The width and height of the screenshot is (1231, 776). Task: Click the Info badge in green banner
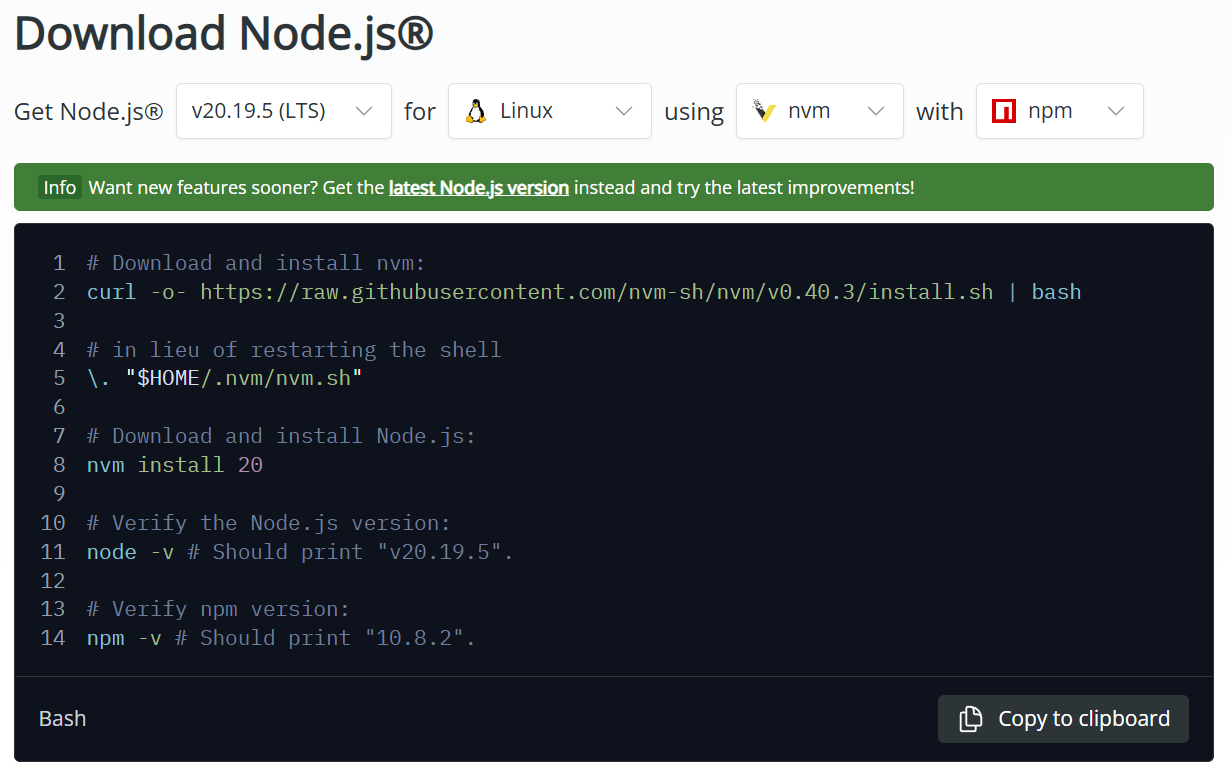pos(60,187)
